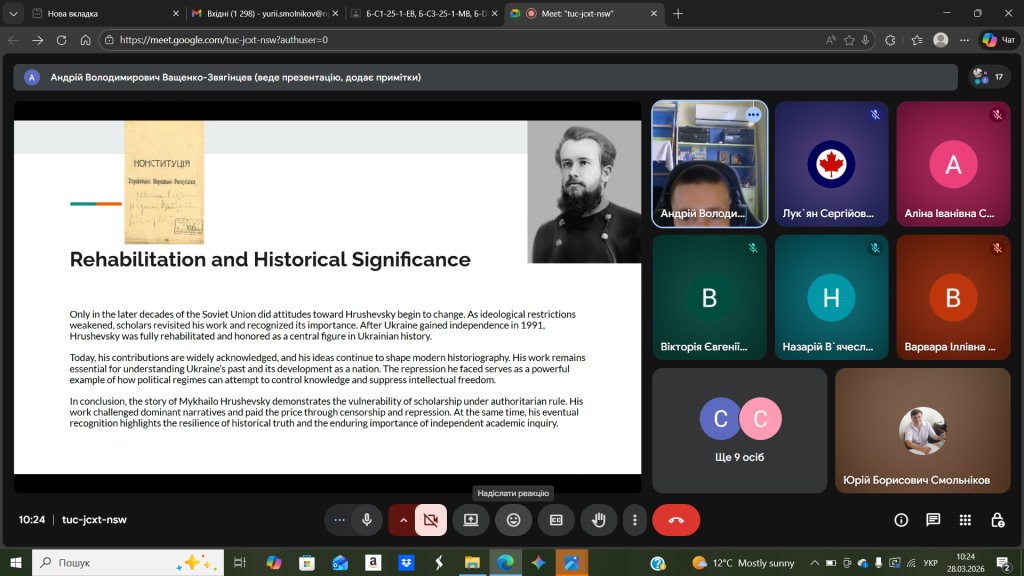Click the 'Ще 9 осіб' participants tile
This screenshot has height=576, width=1024.
tap(739, 430)
